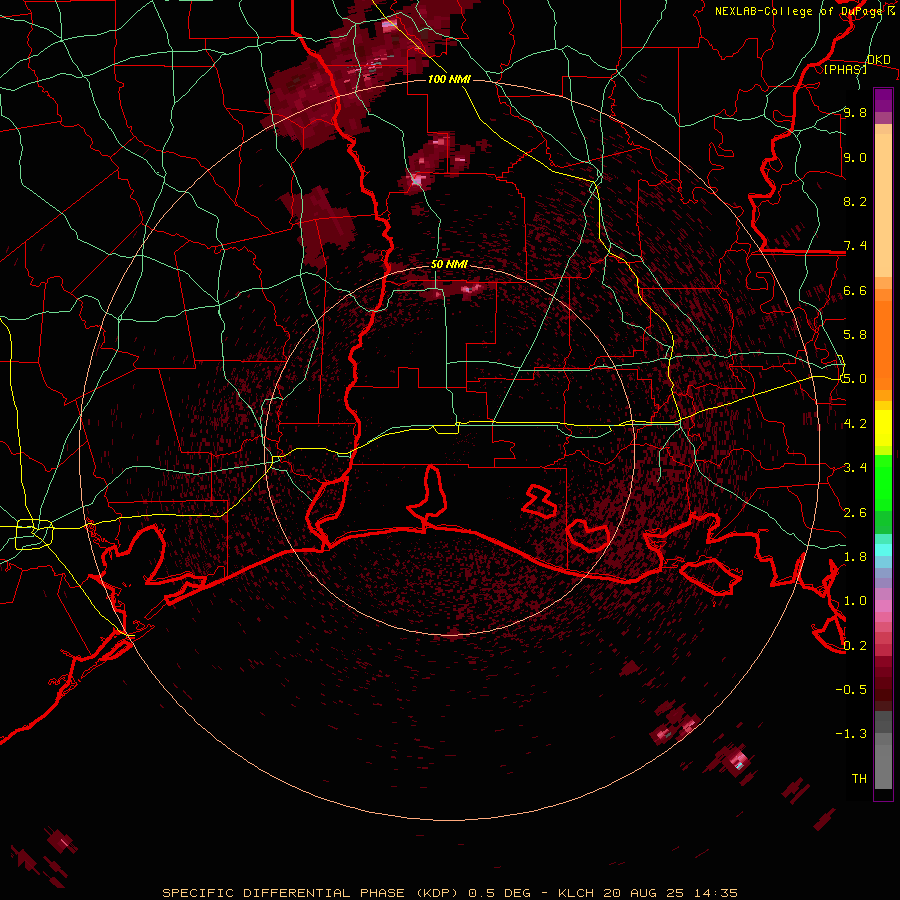Click the 6.6 scale value
Viewport: 900px width, 900px height.
tap(855, 290)
